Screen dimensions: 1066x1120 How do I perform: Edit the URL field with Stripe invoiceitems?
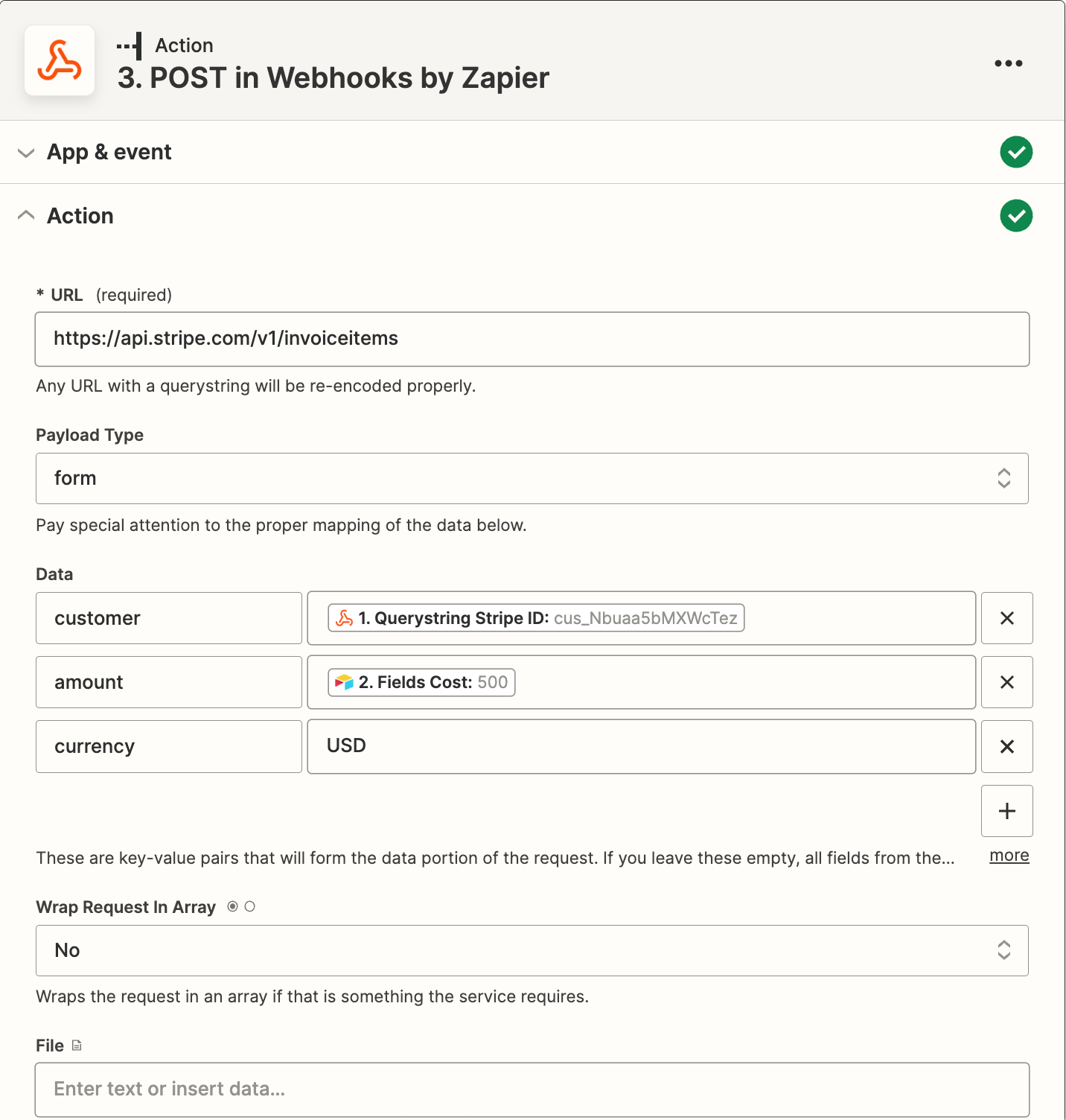tap(532, 339)
